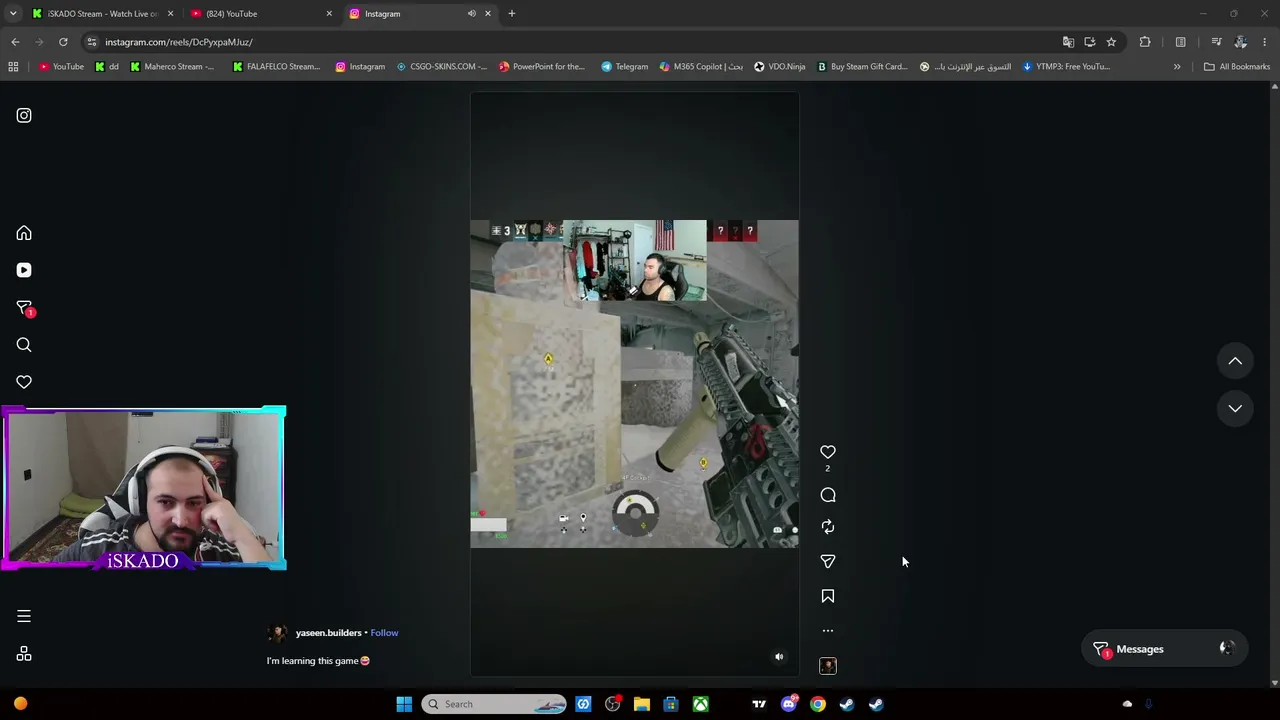Follow yaseen.builders

pos(384,633)
